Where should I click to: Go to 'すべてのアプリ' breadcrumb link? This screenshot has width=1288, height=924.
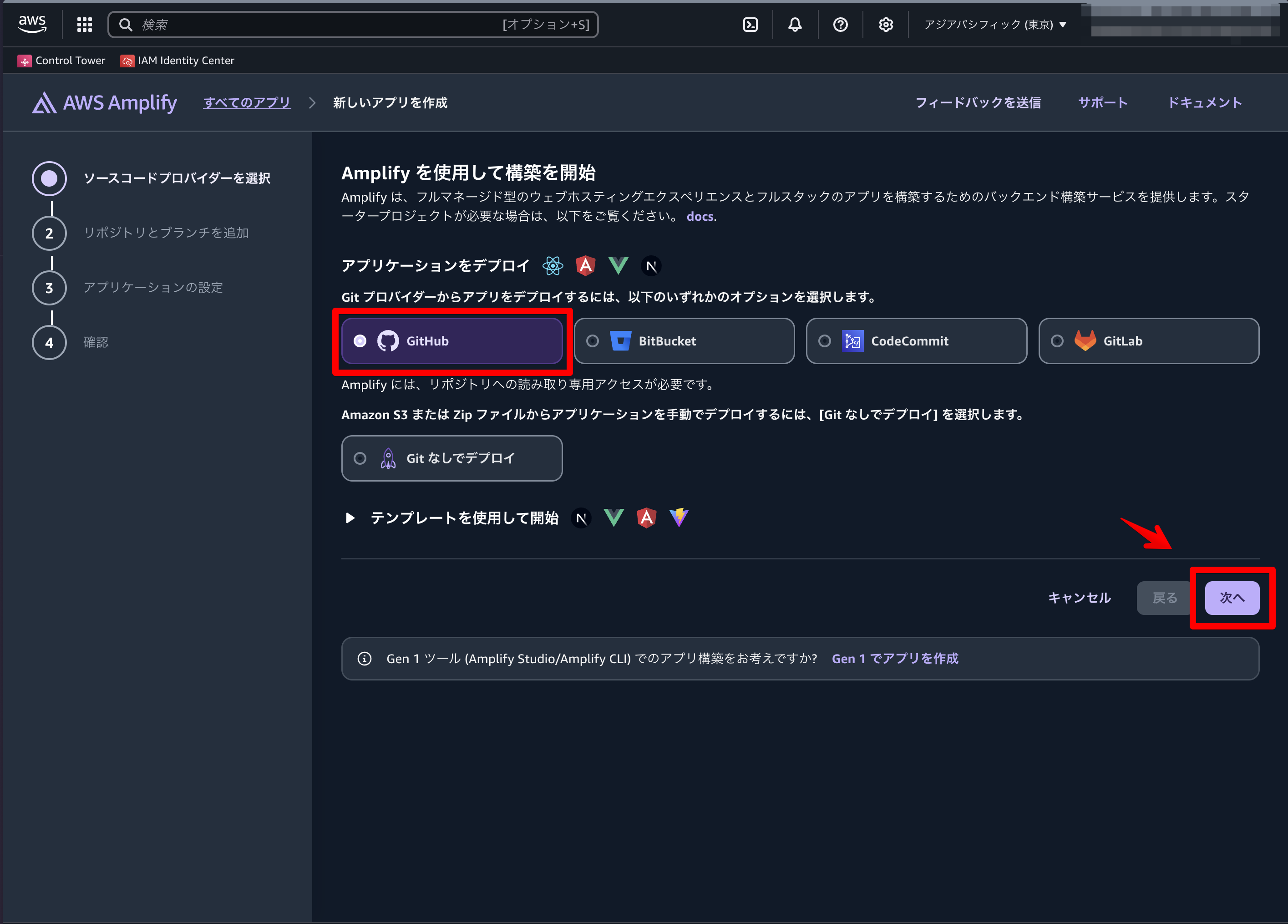[247, 103]
